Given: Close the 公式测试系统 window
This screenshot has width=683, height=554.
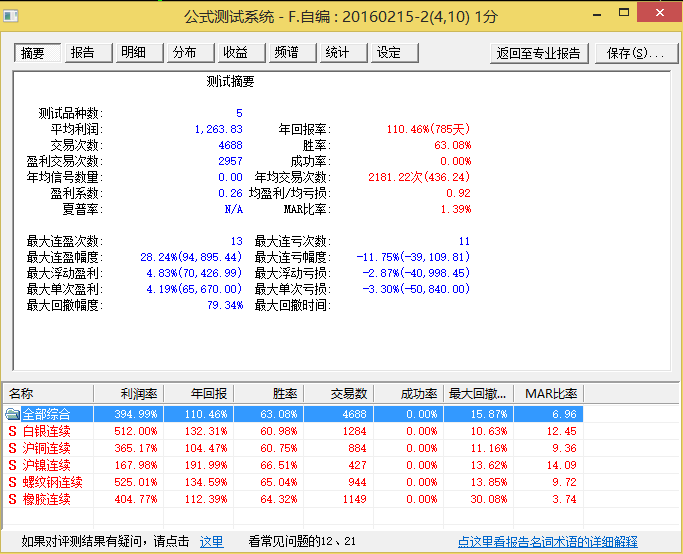Looking at the screenshot, I should point(659,13).
